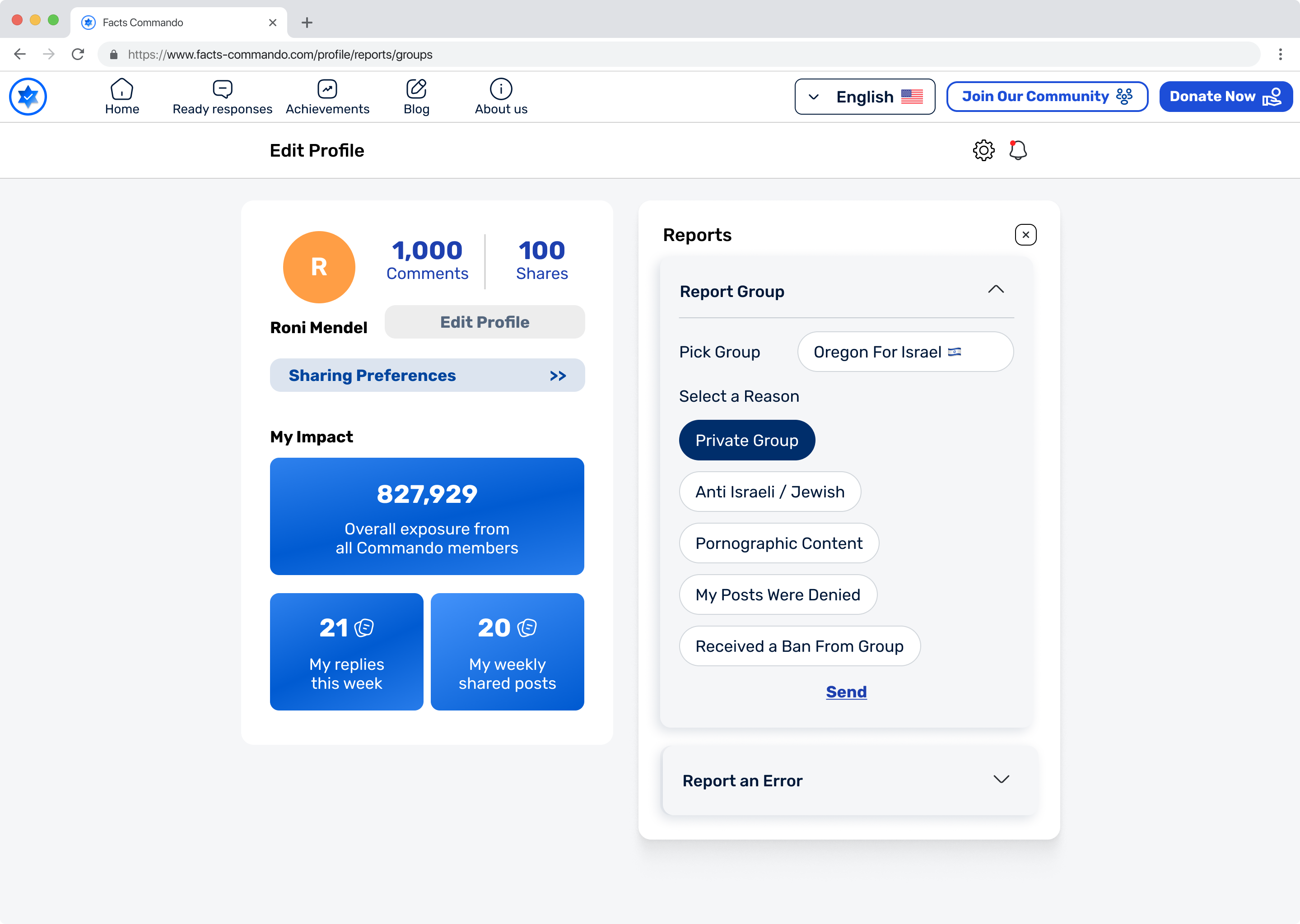1300x924 pixels.
Task: Choose Pornographic Content reason
Action: coord(778,543)
